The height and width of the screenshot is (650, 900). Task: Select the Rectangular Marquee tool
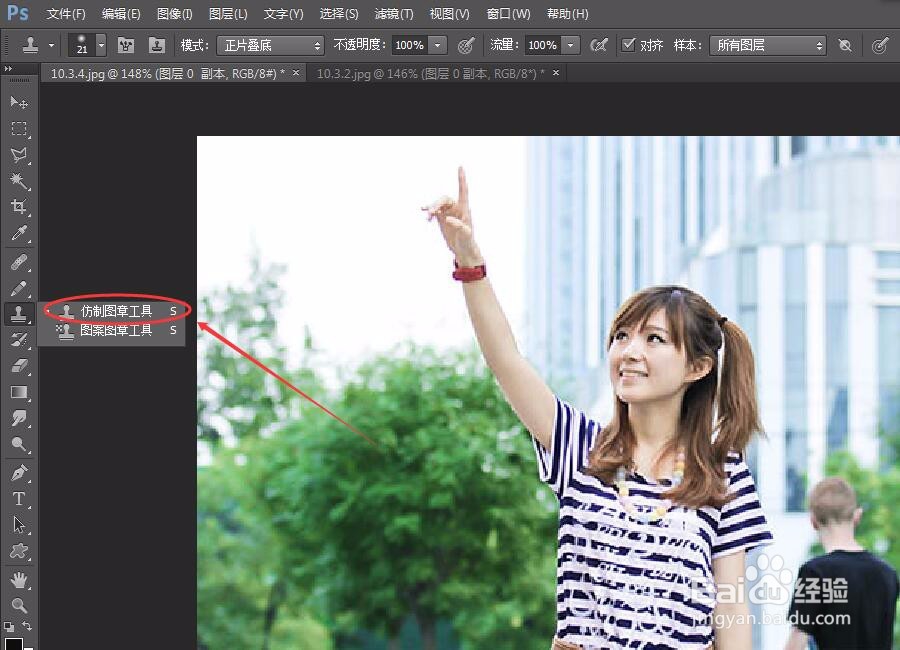(18, 129)
